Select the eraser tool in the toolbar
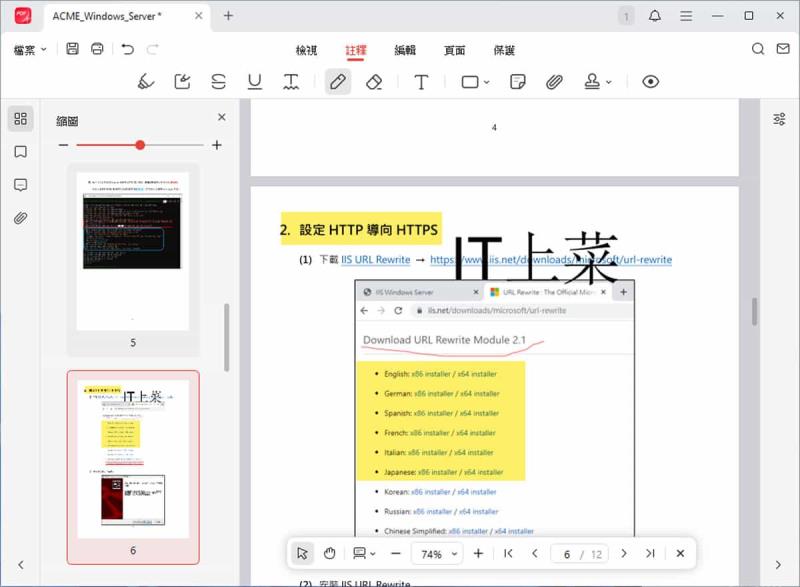Image resolution: width=800 pixels, height=587 pixels. coord(374,81)
